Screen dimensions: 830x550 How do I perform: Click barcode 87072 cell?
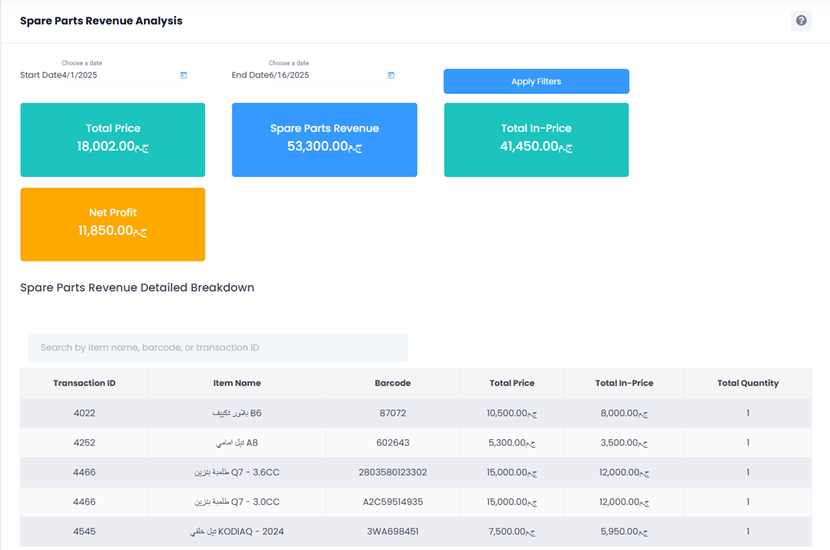(x=392, y=413)
